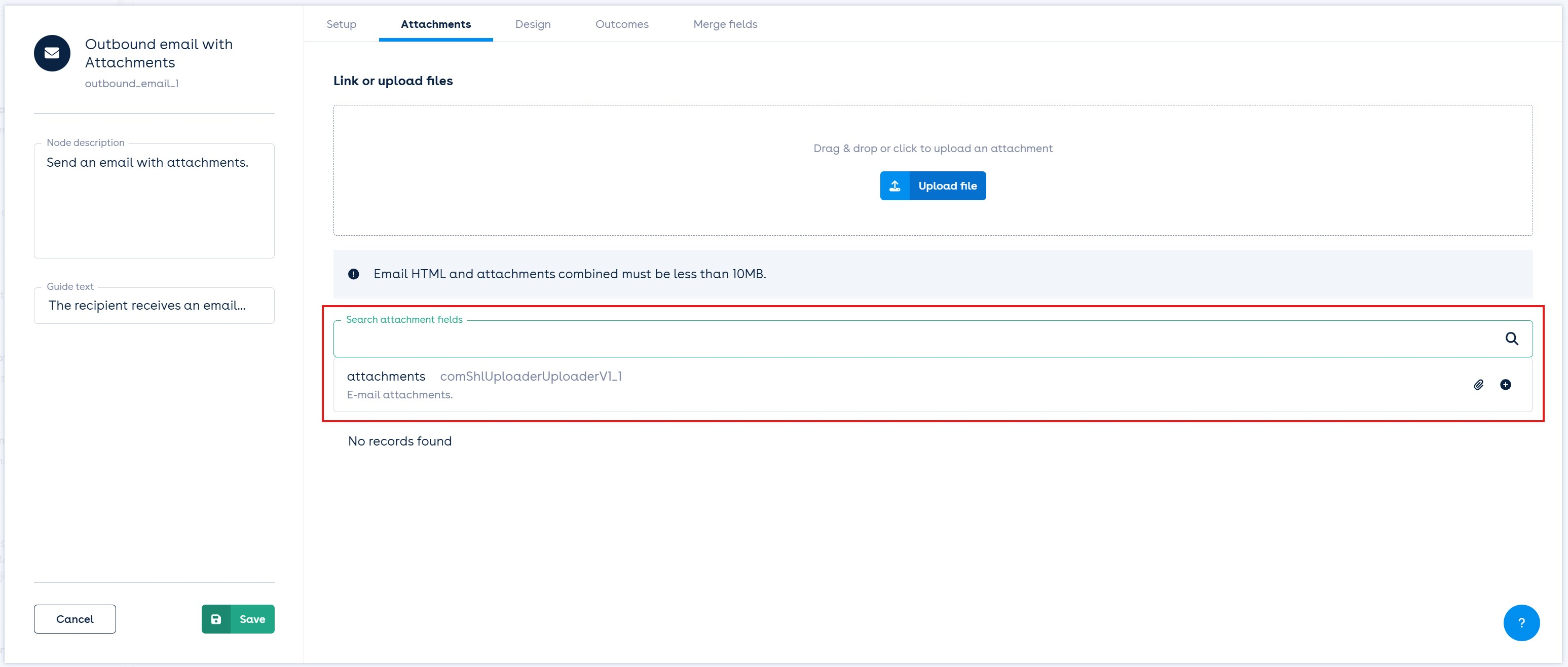Open the help question mark button
This screenshot has height=667, width=1568.
click(1521, 622)
